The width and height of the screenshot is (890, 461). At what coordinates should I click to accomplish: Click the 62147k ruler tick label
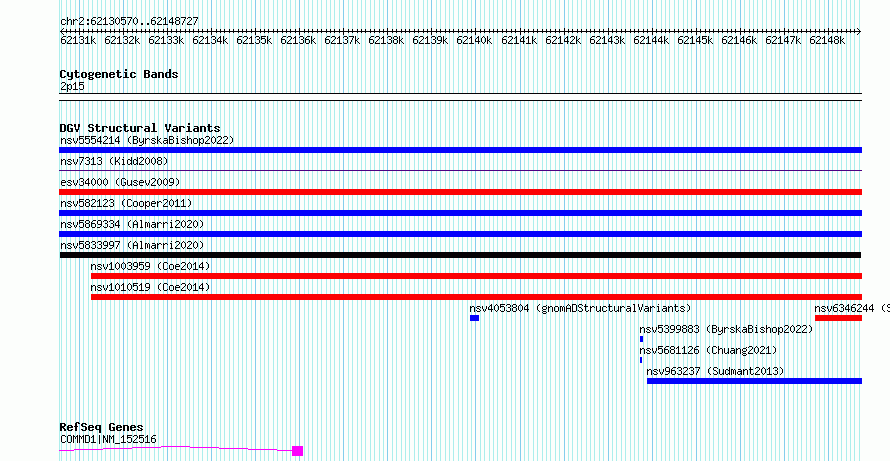(783, 41)
